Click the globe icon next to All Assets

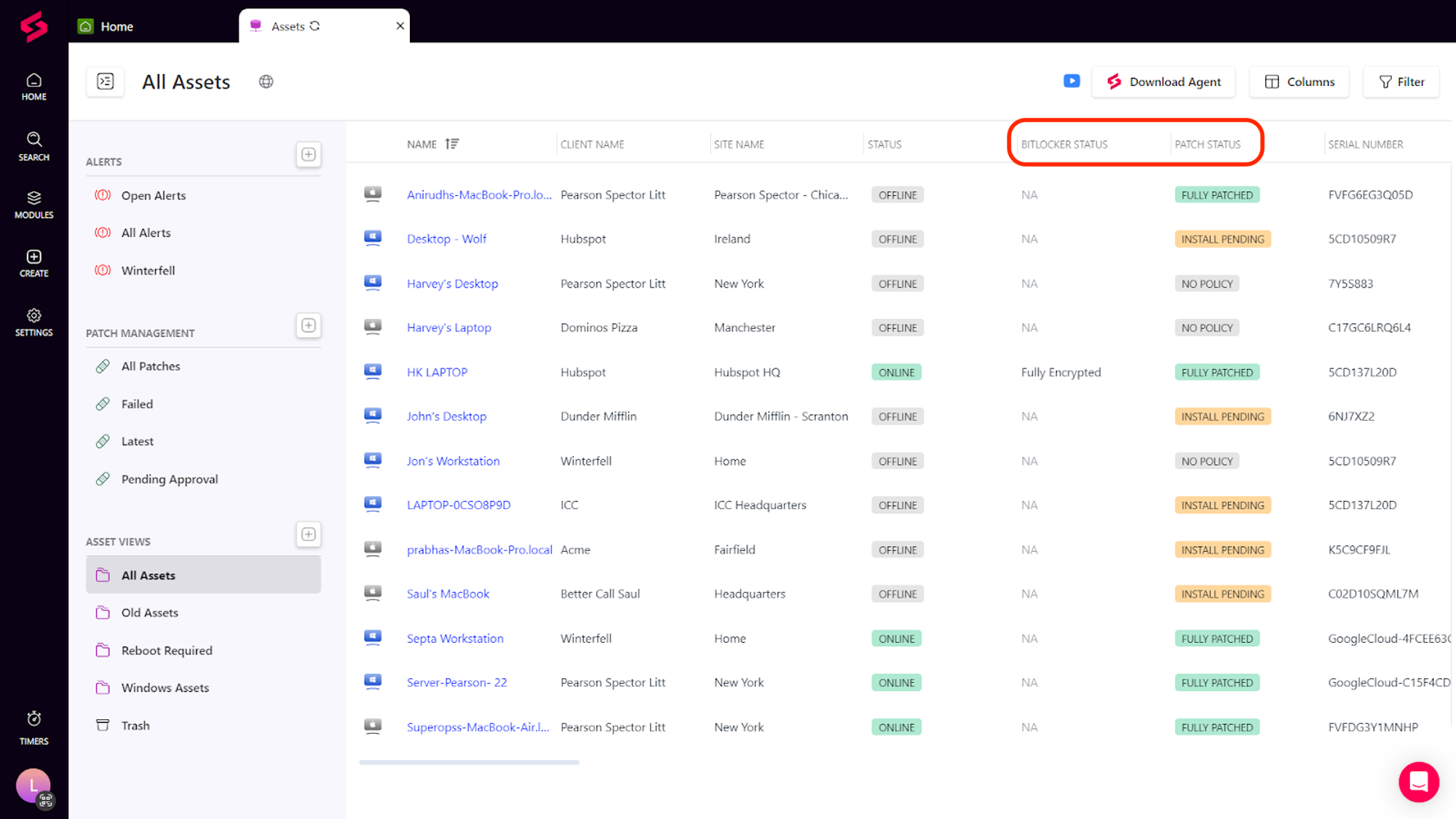(x=266, y=82)
